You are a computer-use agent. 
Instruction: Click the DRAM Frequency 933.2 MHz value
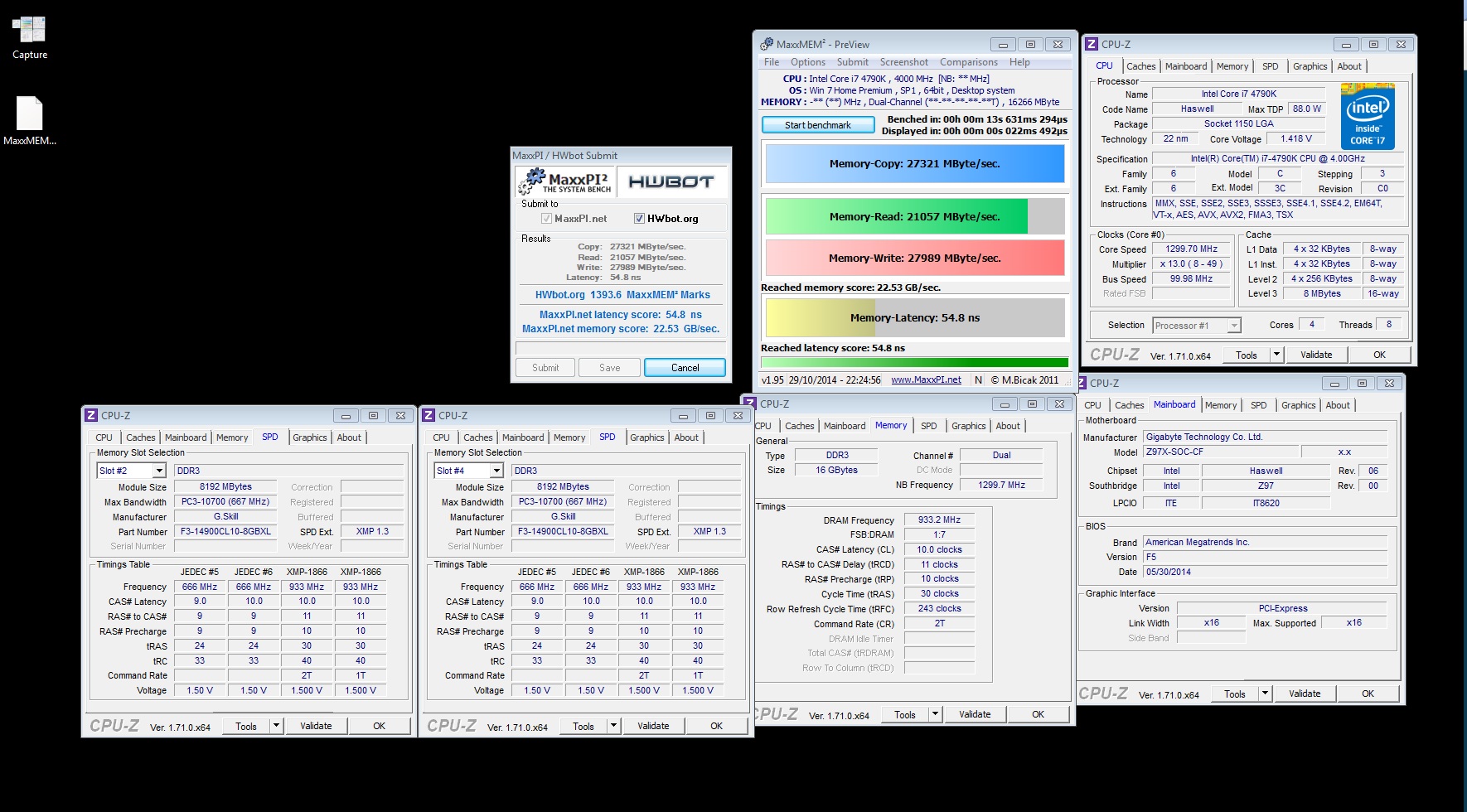940,520
